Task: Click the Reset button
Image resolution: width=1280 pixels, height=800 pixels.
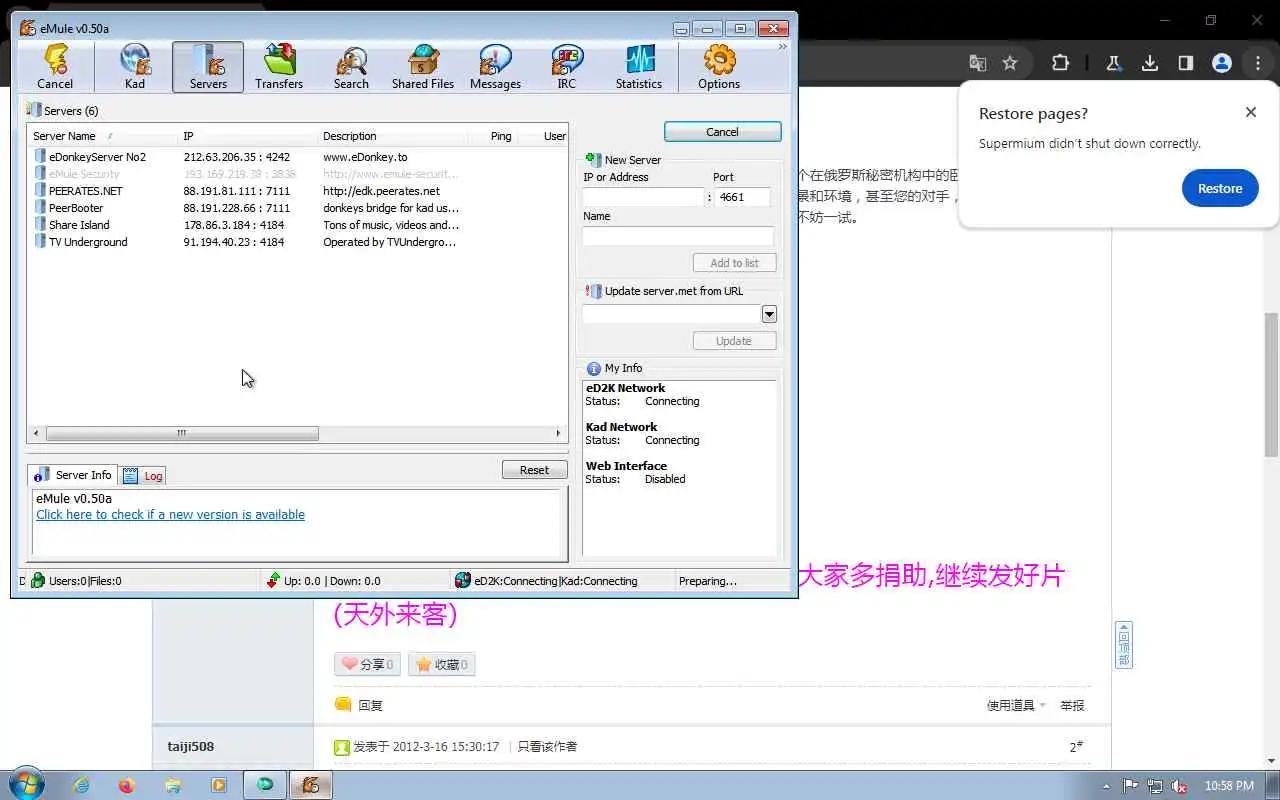Action: pos(534,470)
